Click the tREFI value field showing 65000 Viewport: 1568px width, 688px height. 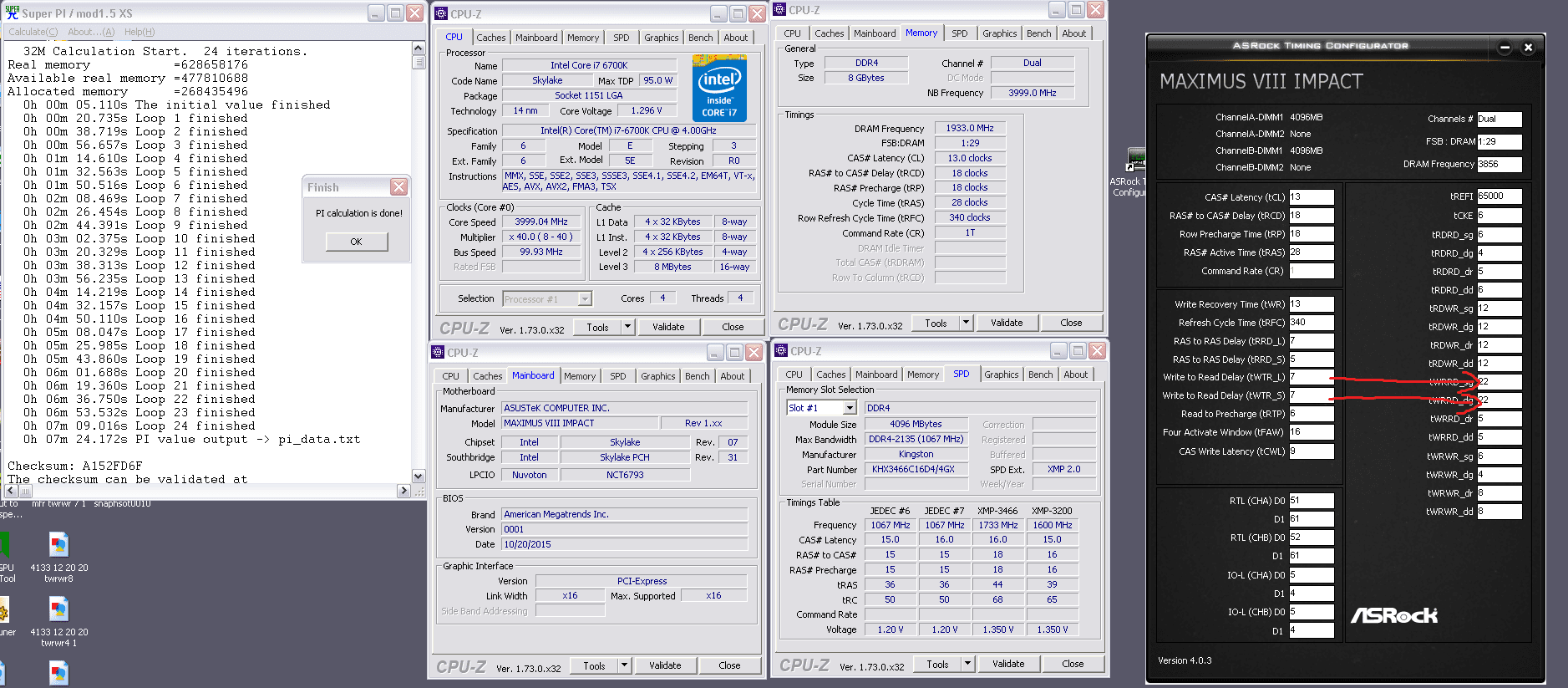tap(1499, 196)
